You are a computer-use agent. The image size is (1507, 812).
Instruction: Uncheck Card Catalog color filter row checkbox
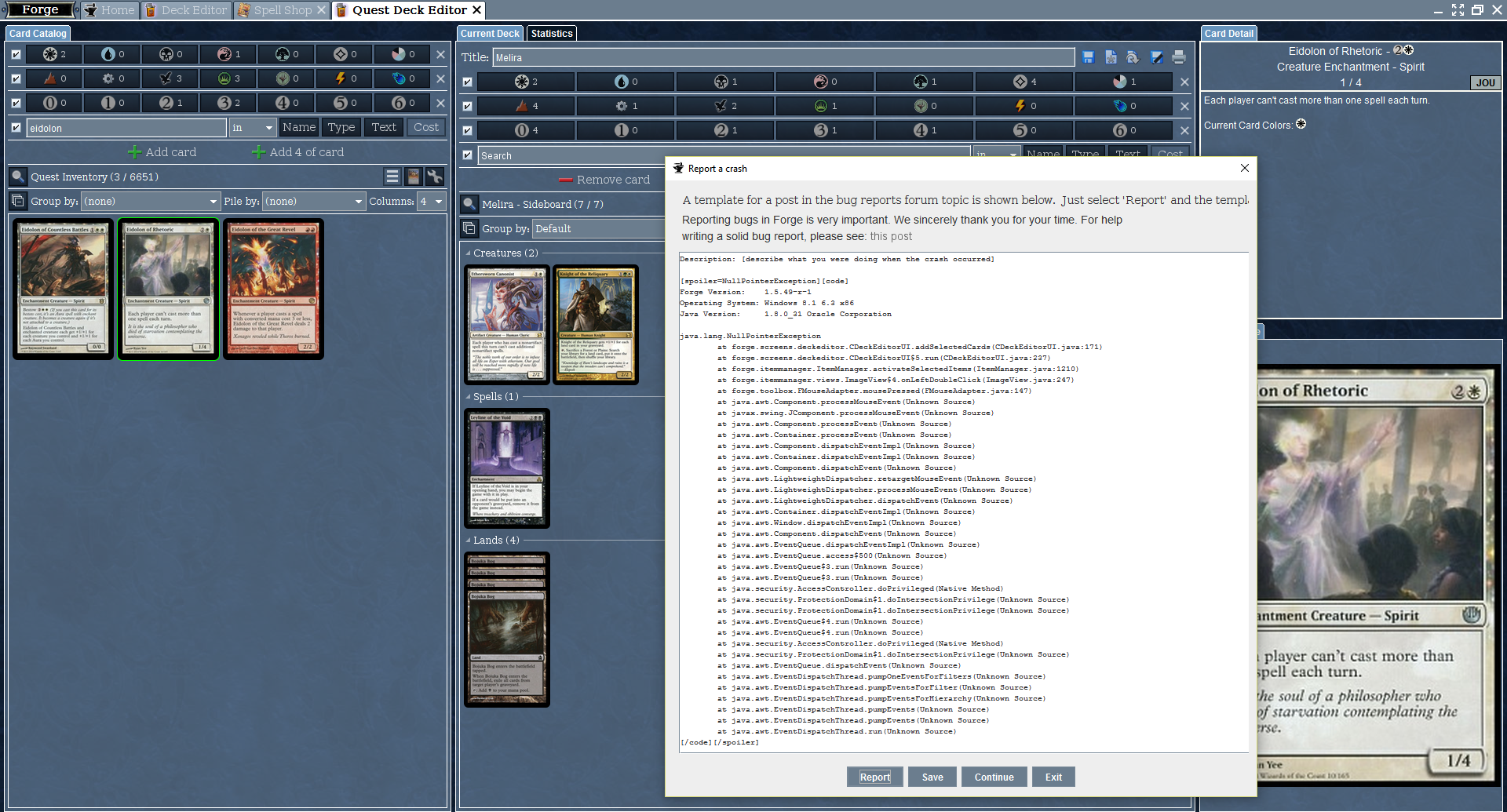16,54
